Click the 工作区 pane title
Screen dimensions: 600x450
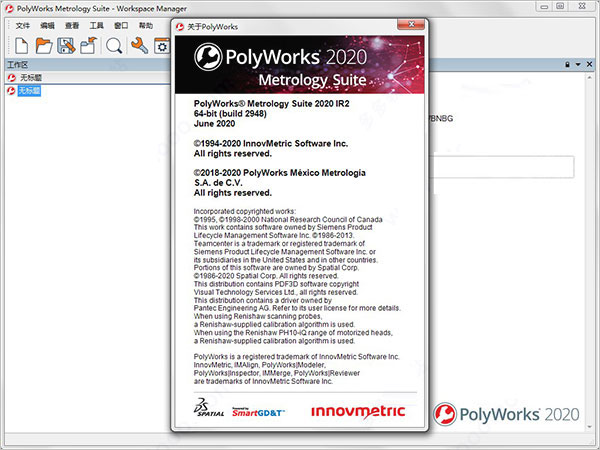[x=18, y=65]
